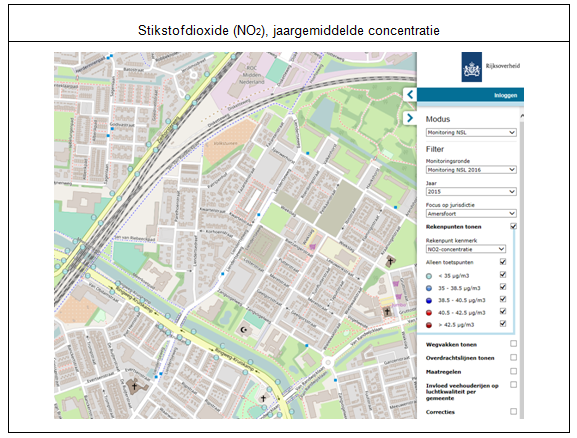Enable Invloed veehouderijen op luchtkwaliteit checkbox
577x438 pixels.
513,385
